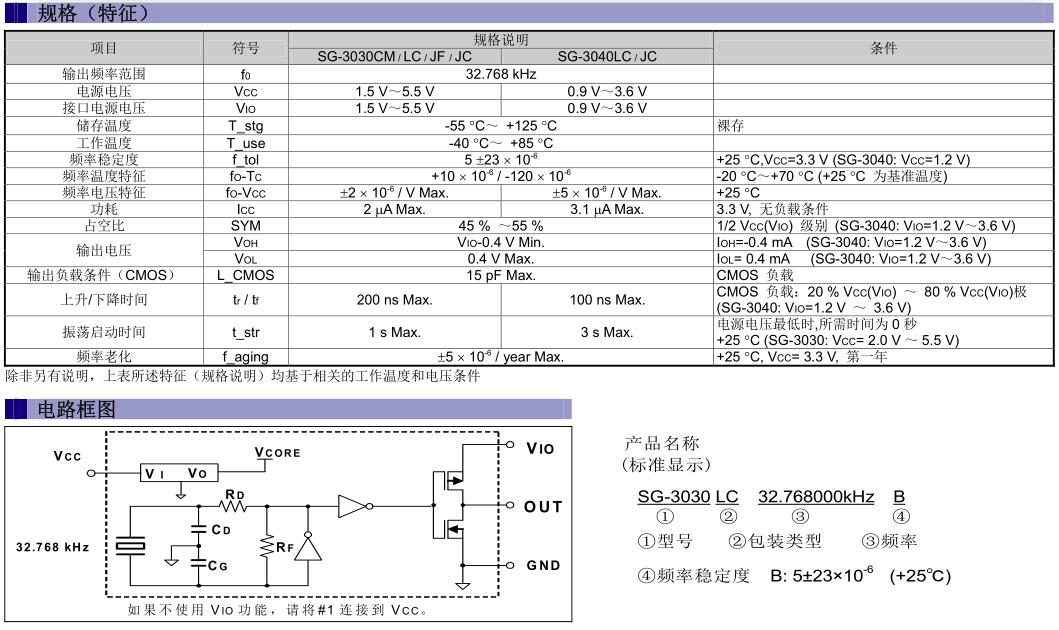This screenshot has height=630, width=1059.
Task: Click the '2 µA Max.' value
Action: click(394, 209)
